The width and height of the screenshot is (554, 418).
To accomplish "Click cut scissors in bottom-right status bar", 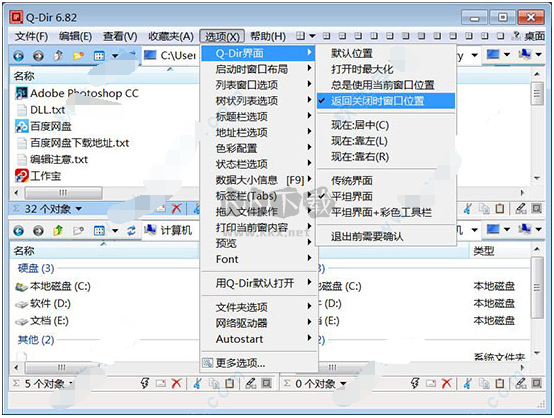I will click(x=467, y=383).
